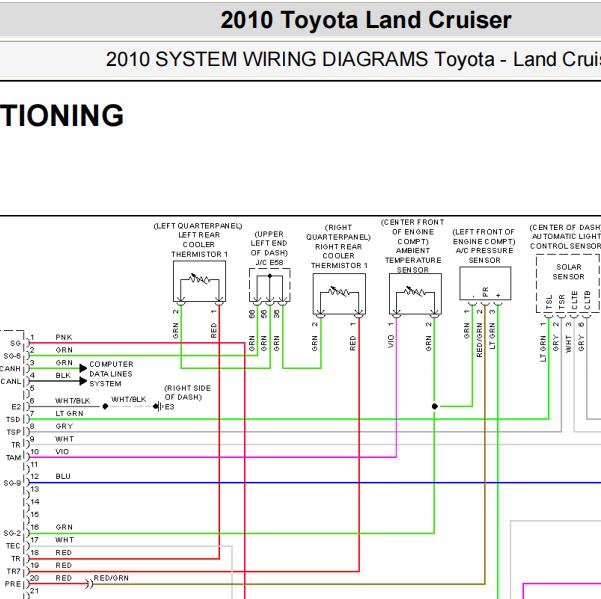Select the "TSP" terminal name
Image resolution: width=601 pixels, height=599 pixels.
point(14,432)
